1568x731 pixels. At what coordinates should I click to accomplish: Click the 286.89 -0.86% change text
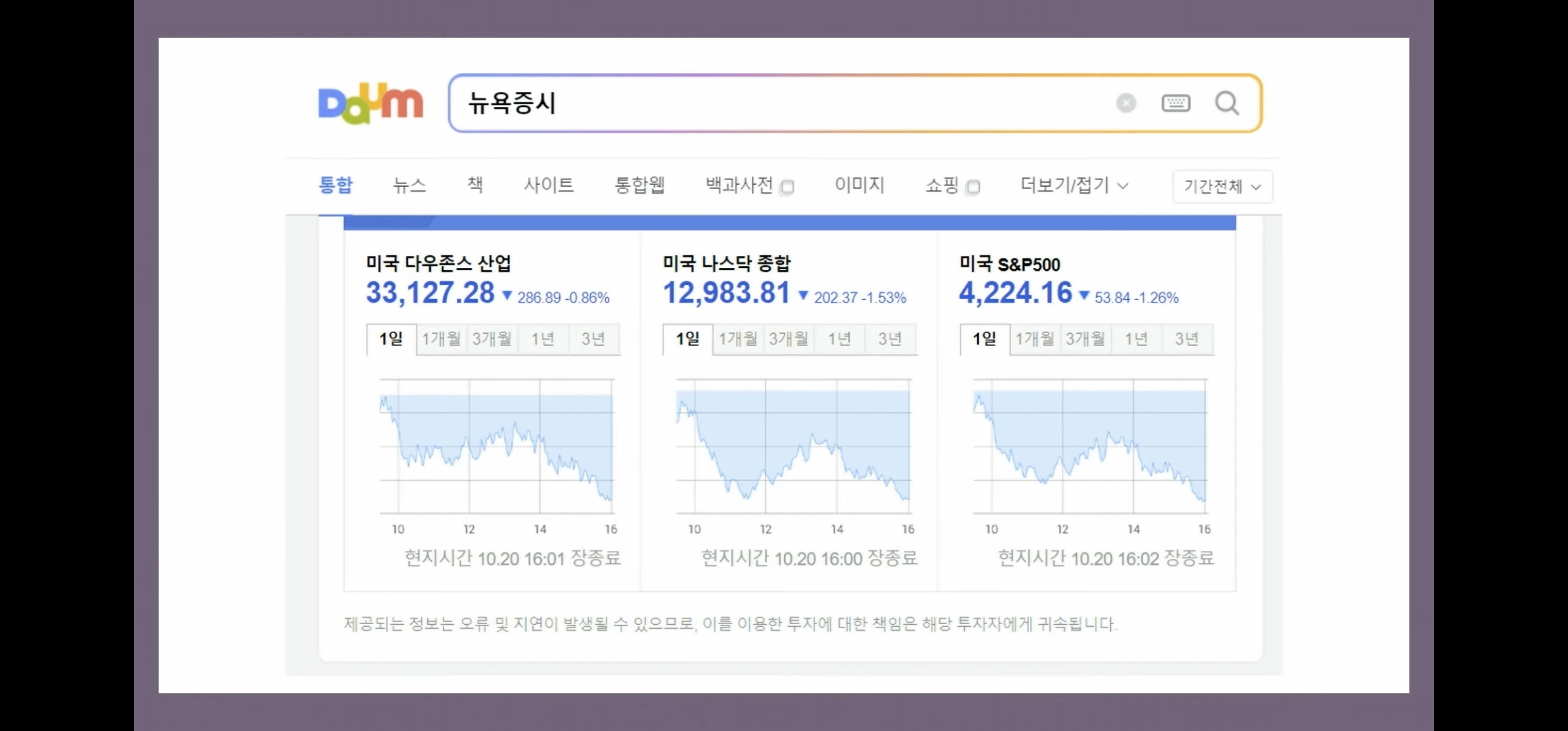click(563, 298)
